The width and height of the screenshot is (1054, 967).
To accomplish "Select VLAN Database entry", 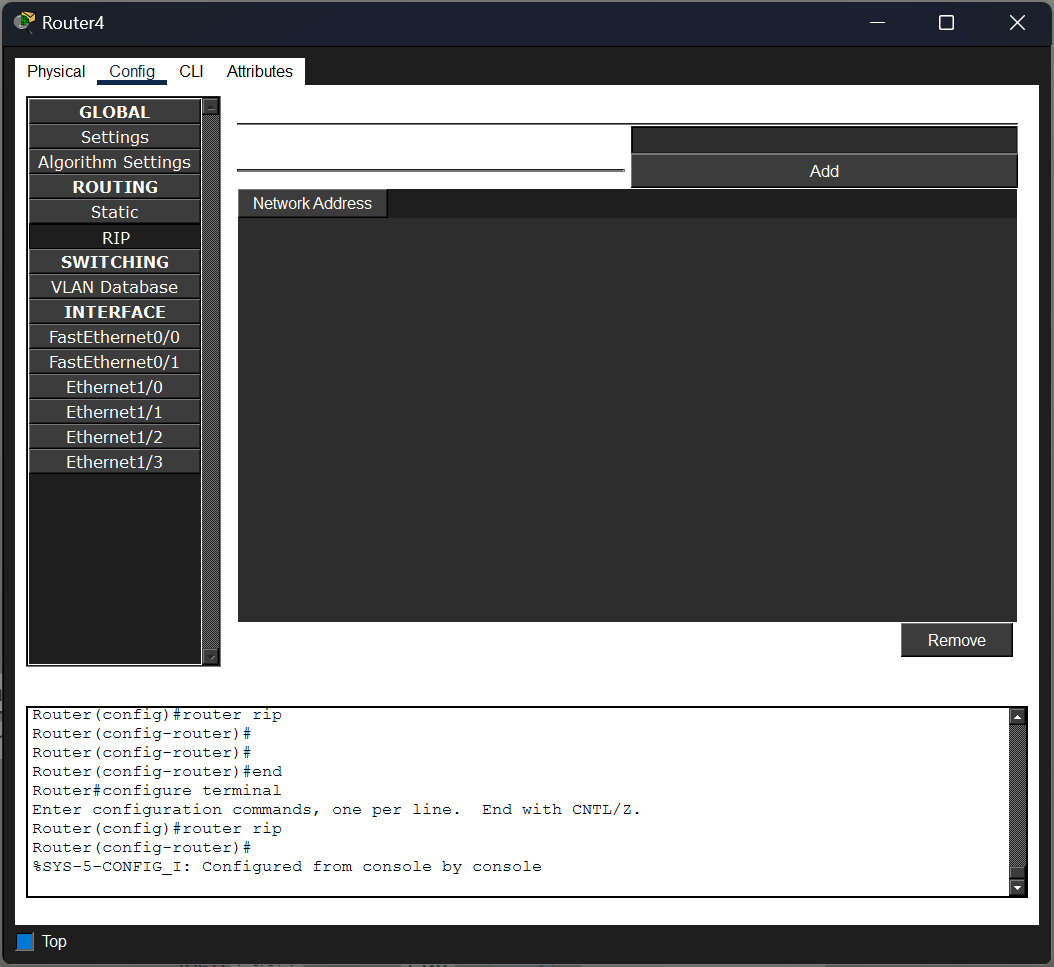I will click(x=114, y=287).
